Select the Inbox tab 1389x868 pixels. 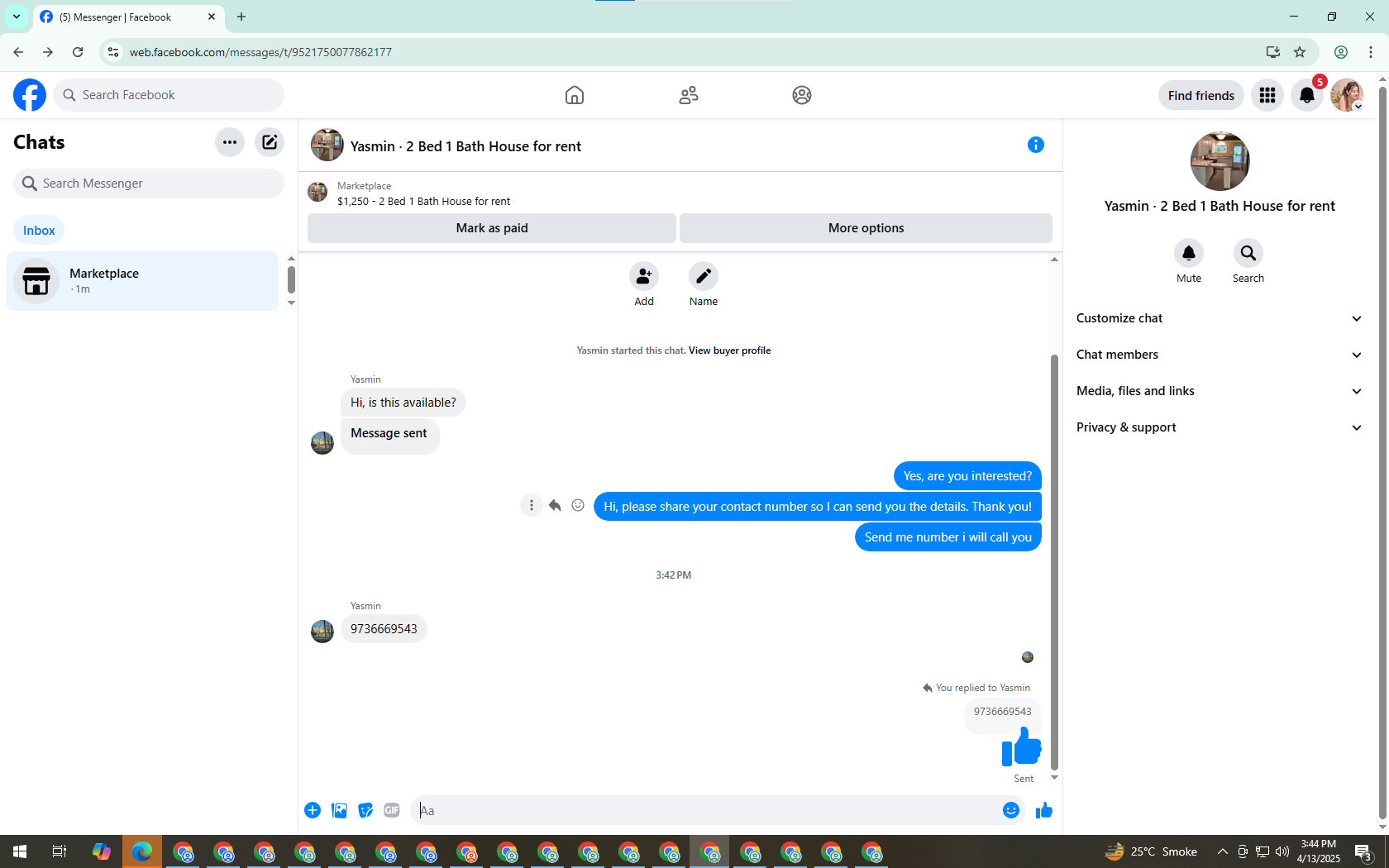(39, 231)
